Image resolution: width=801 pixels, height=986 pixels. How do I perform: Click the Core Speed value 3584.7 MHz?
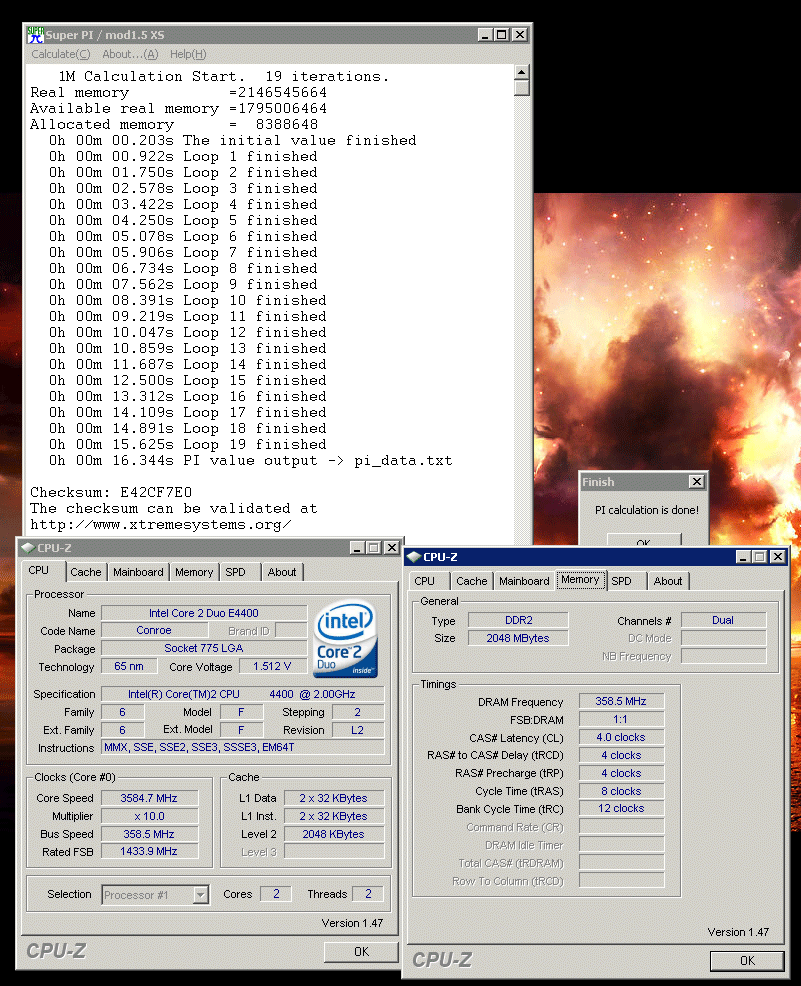click(x=149, y=798)
